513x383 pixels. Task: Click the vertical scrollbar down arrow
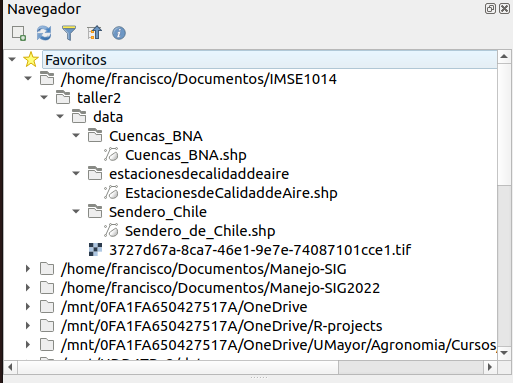click(504, 353)
